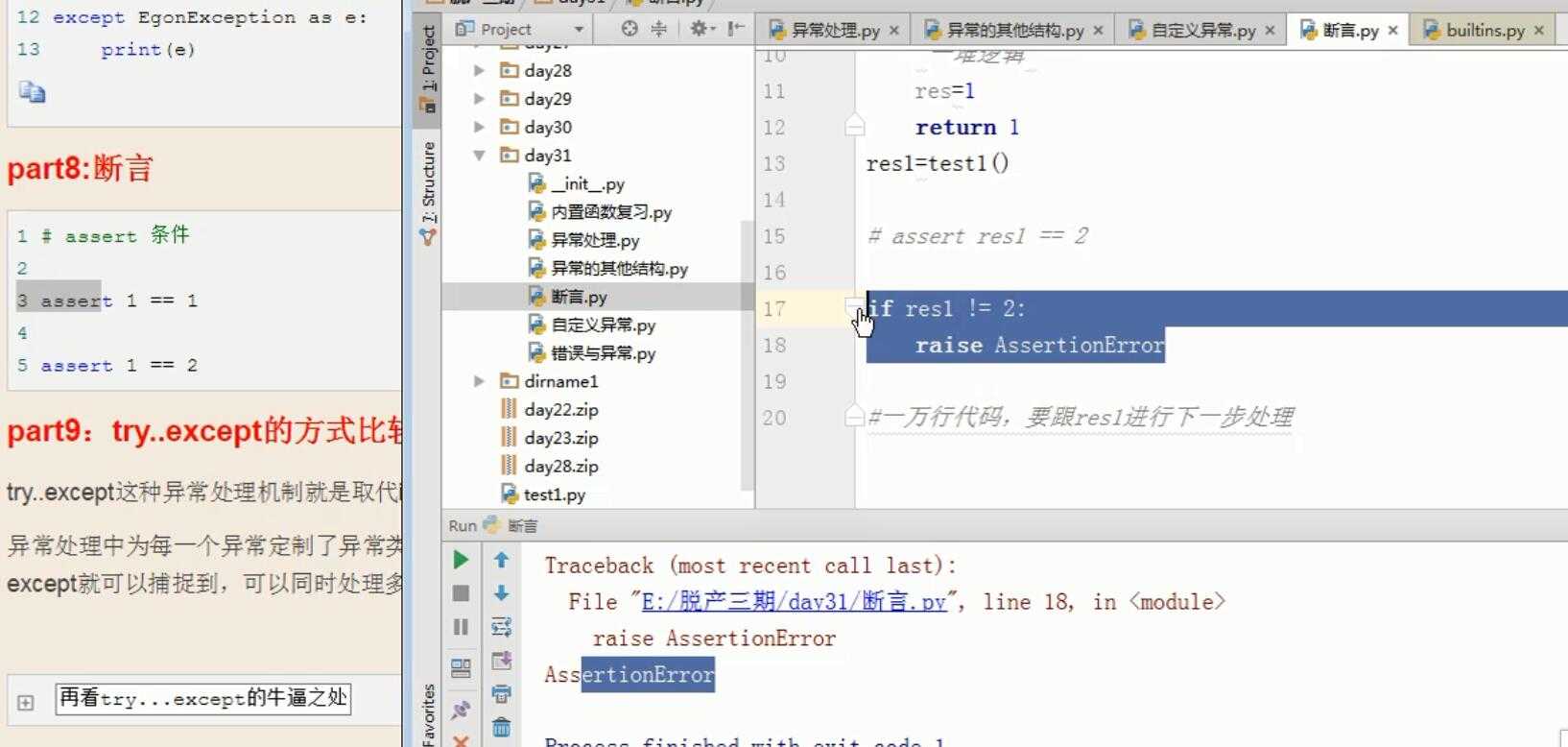Click the raise AssertionError code line 18
Viewport: 1568px width, 747px height.
click(x=1040, y=345)
